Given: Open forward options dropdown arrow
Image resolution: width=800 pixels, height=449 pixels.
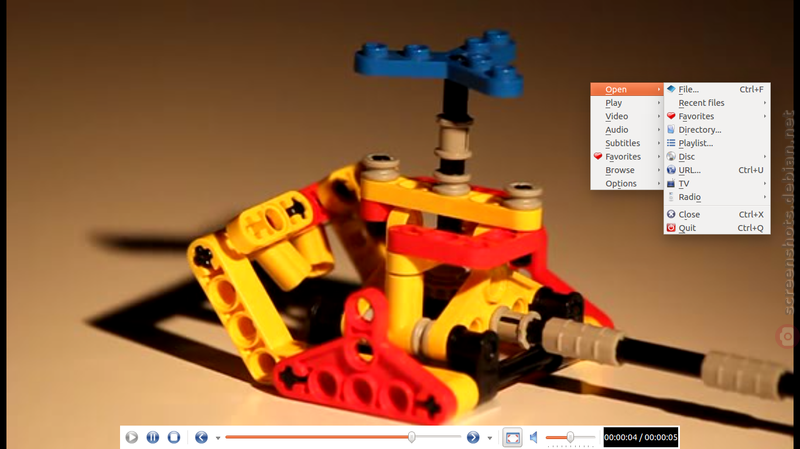Looking at the screenshot, I should (490, 438).
